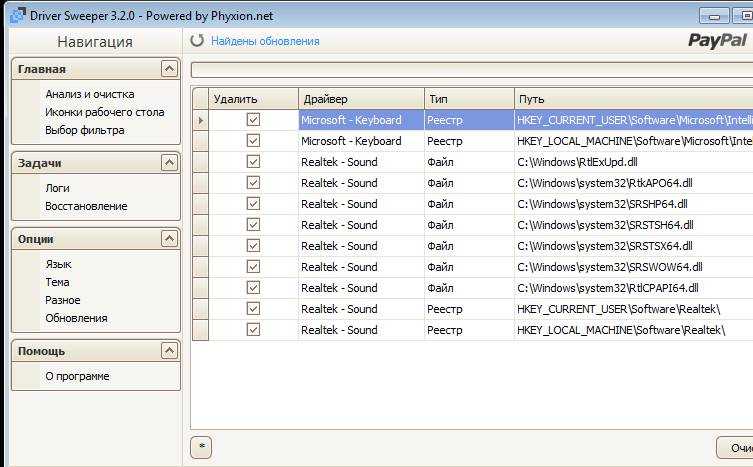Toggle checkbox for SRSTSH64.dll row
Image resolution: width=753 pixels, height=467 pixels.
[x=253, y=225]
